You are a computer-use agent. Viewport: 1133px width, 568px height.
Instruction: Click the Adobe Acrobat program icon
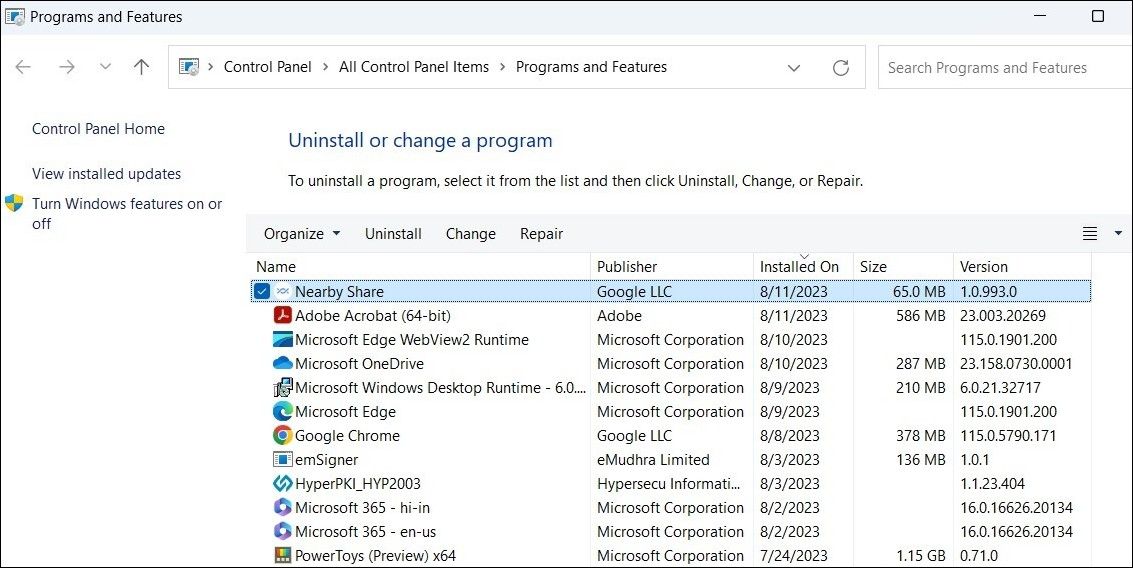283,316
